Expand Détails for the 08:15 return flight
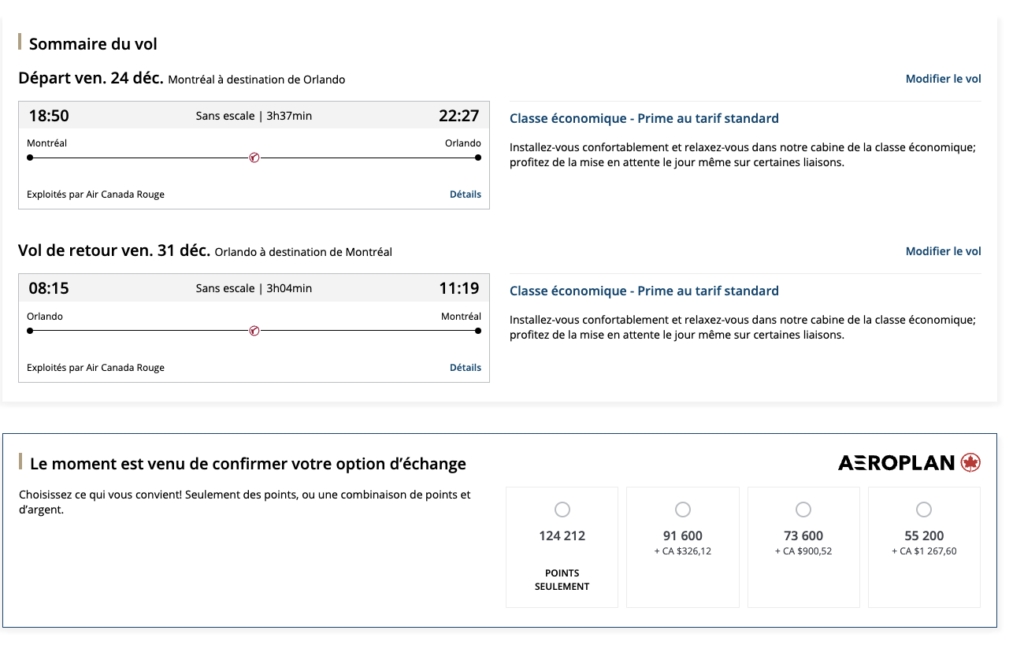The image size is (1024, 645). pos(465,367)
